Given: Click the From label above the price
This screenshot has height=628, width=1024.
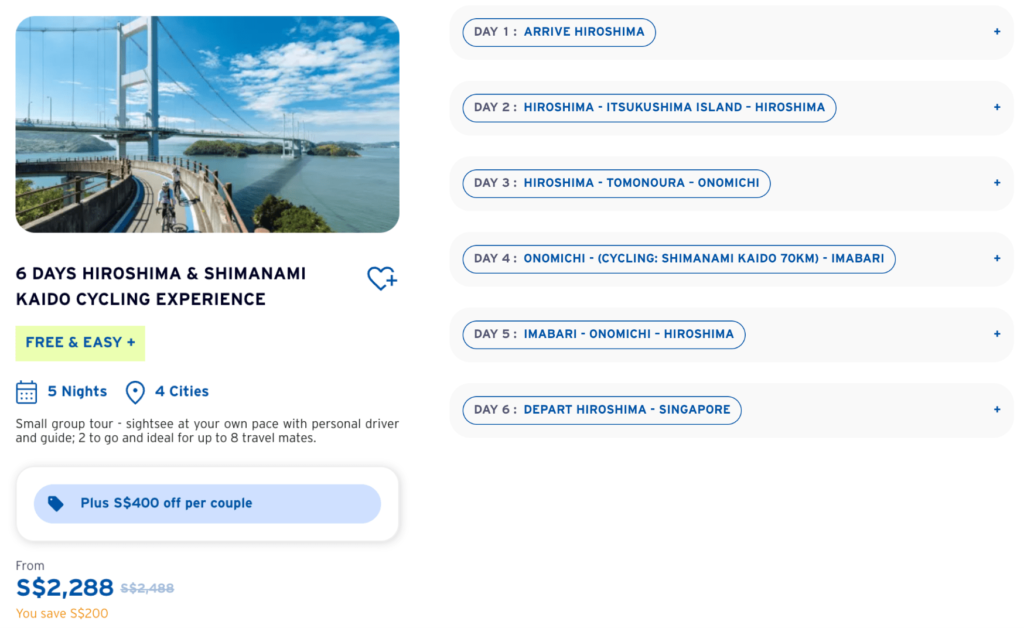Looking at the screenshot, I should 30,565.
